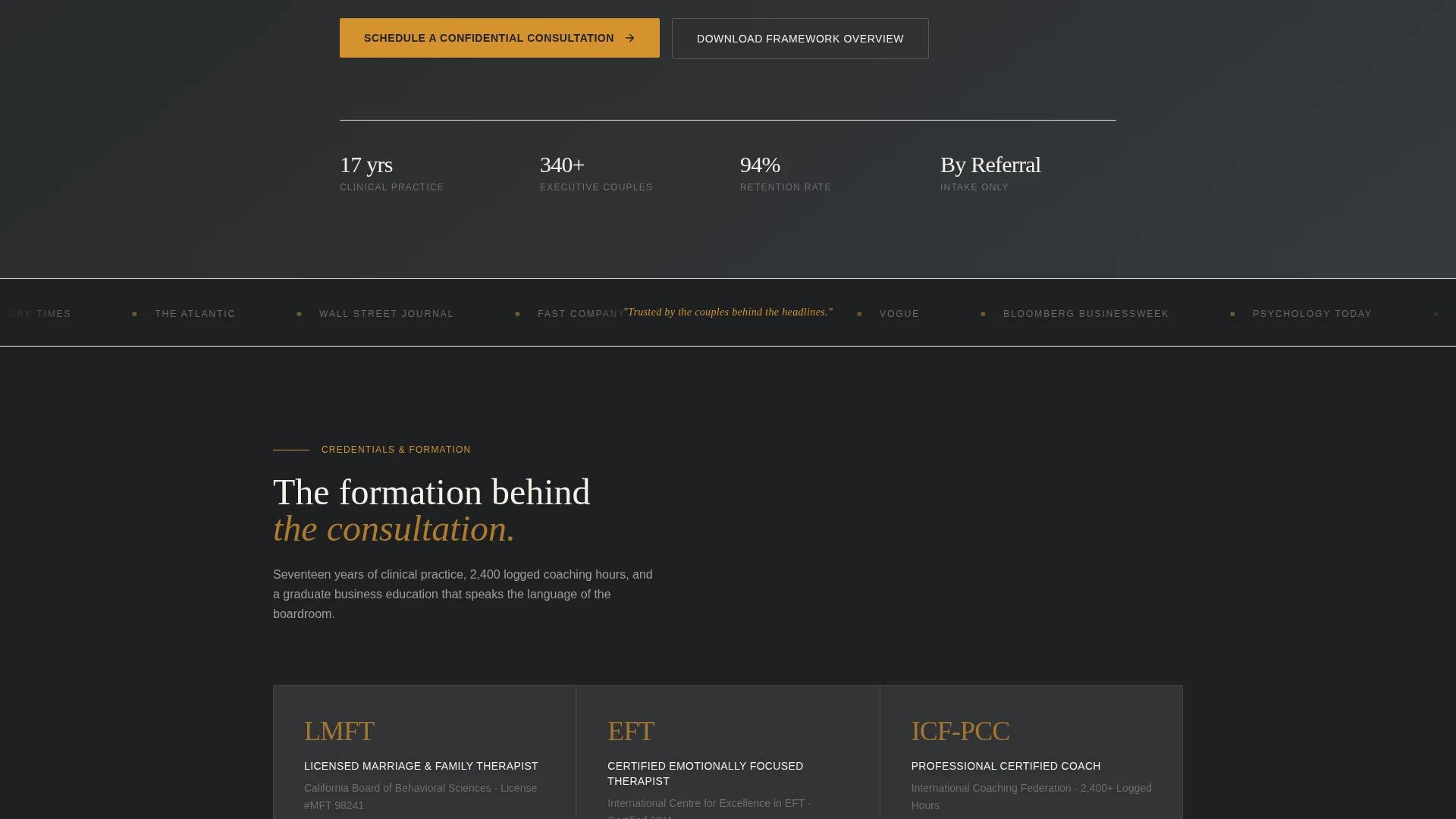Click the arrow icon on the consultation button
Image resolution: width=1456 pixels, height=819 pixels.
(629, 38)
